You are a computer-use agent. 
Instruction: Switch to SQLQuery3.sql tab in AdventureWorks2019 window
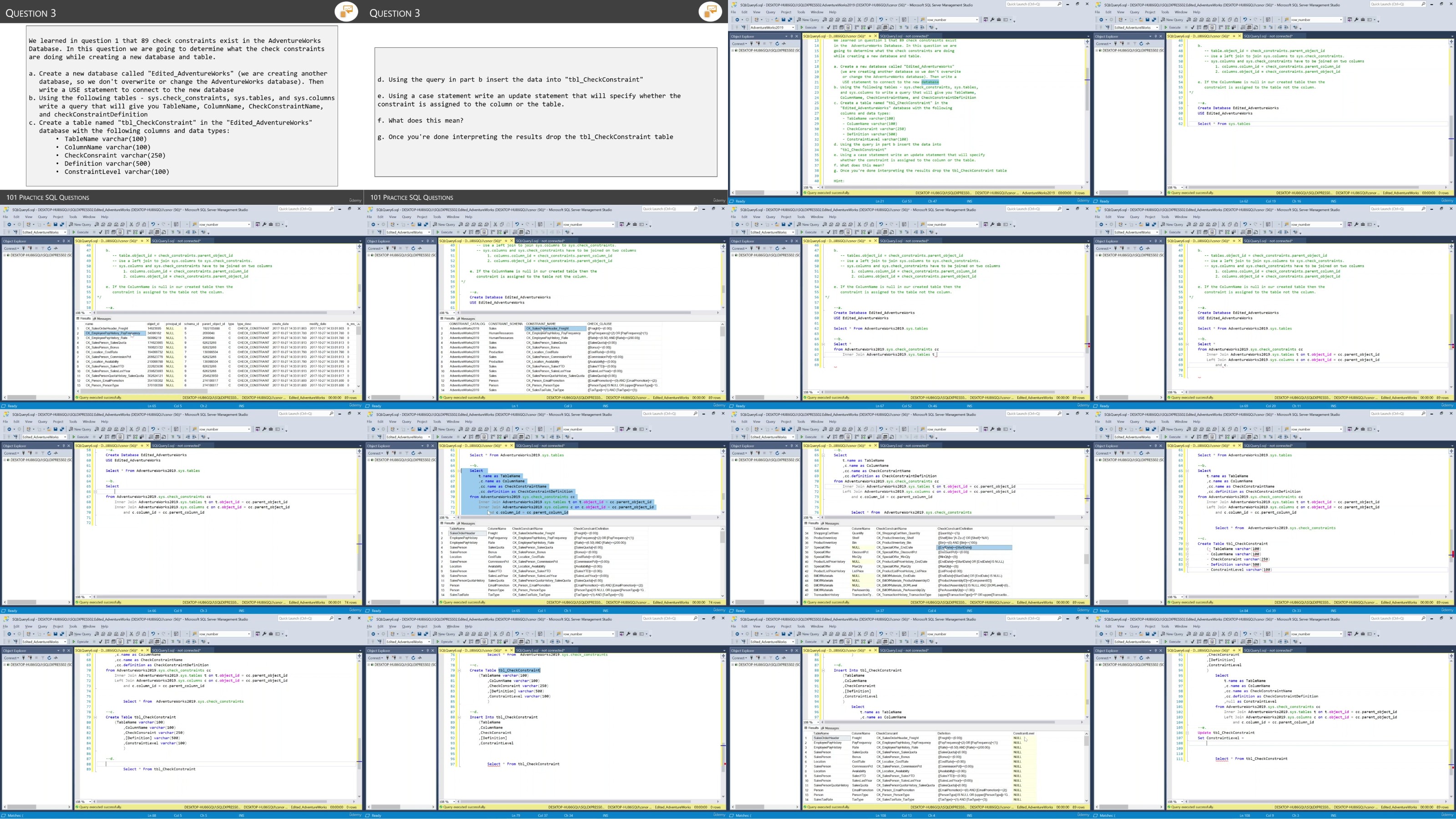pyautogui.click(x=904, y=36)
